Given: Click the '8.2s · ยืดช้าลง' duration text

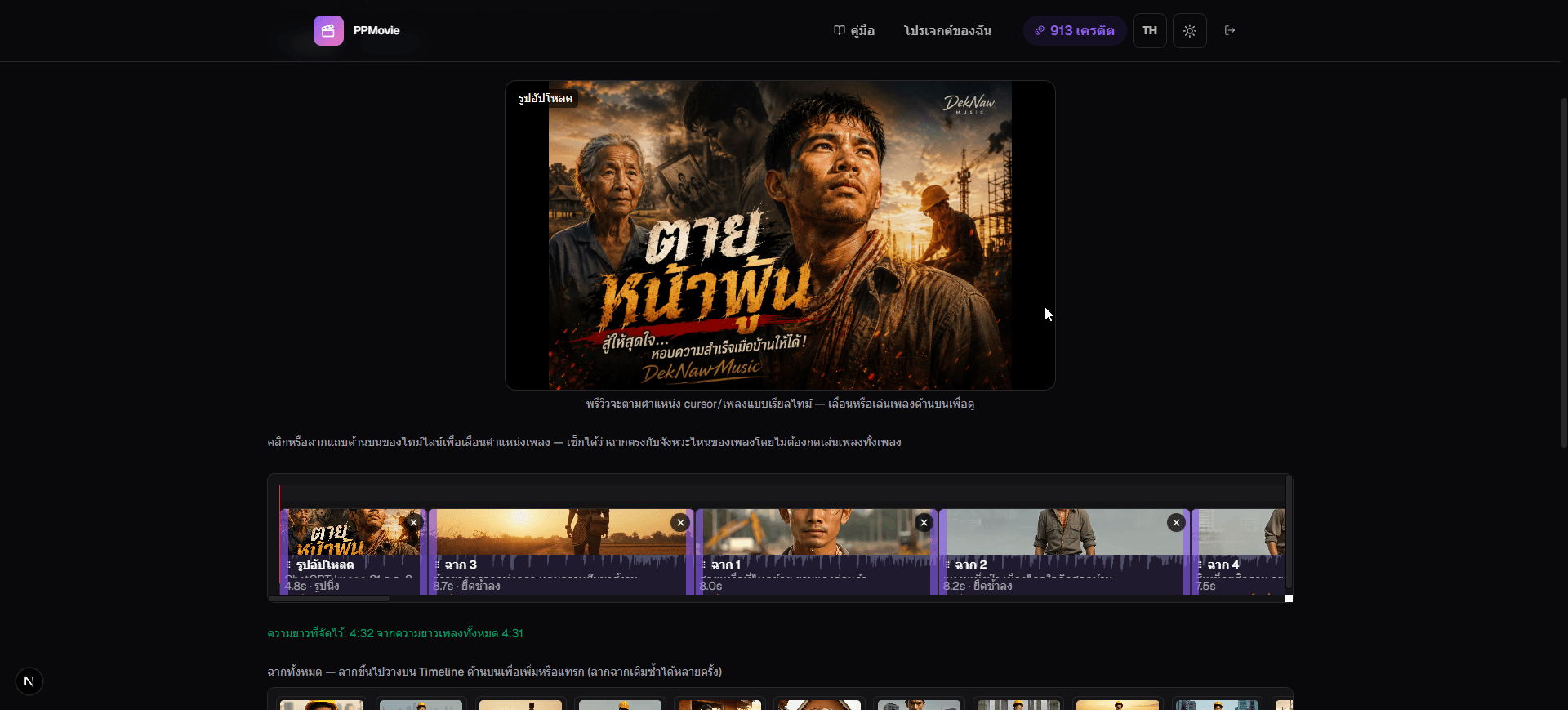Looking at the screenshot, I should [x=978, y=586].
